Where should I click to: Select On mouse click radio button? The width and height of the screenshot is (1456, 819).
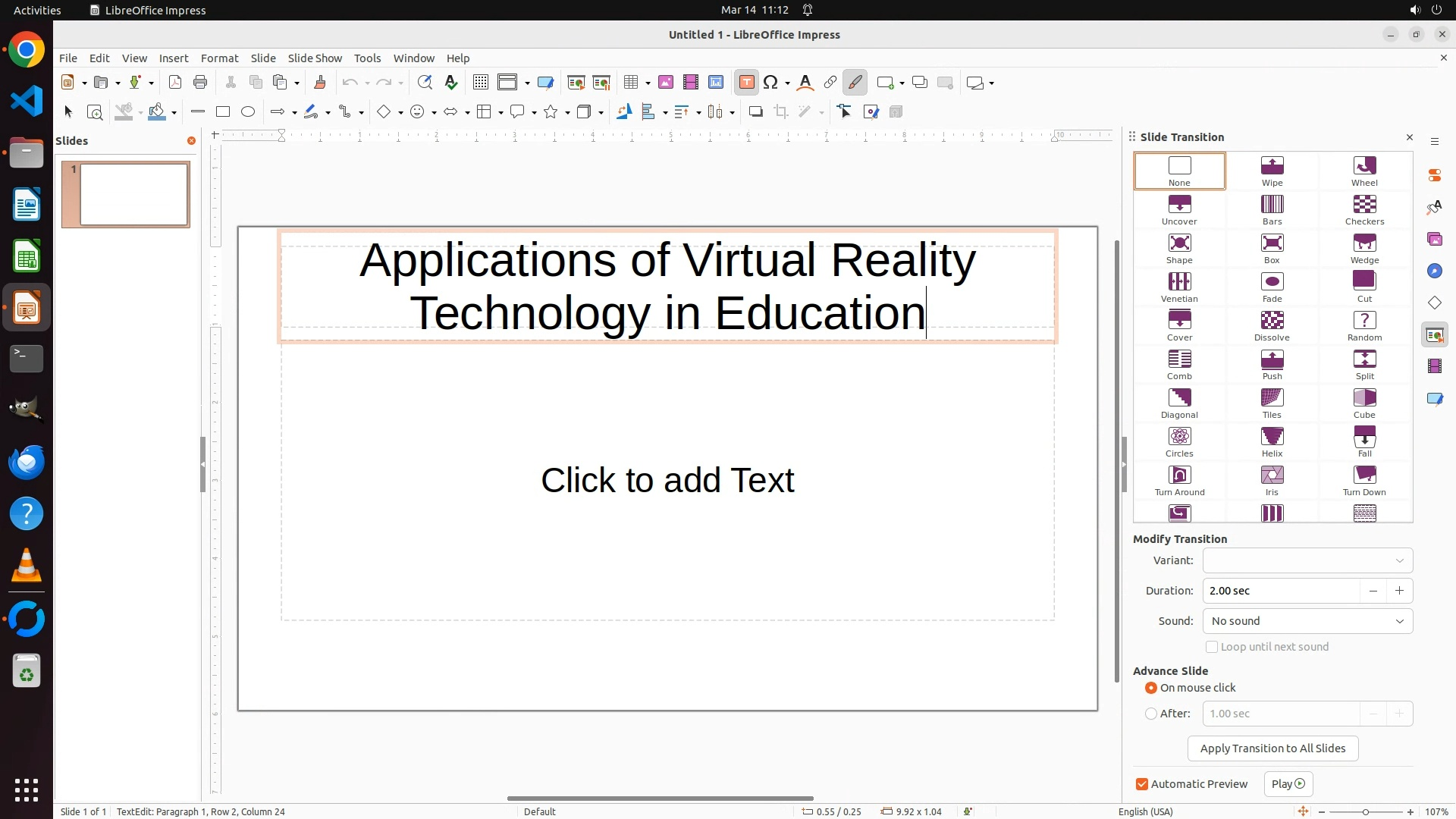point(1151,688)
